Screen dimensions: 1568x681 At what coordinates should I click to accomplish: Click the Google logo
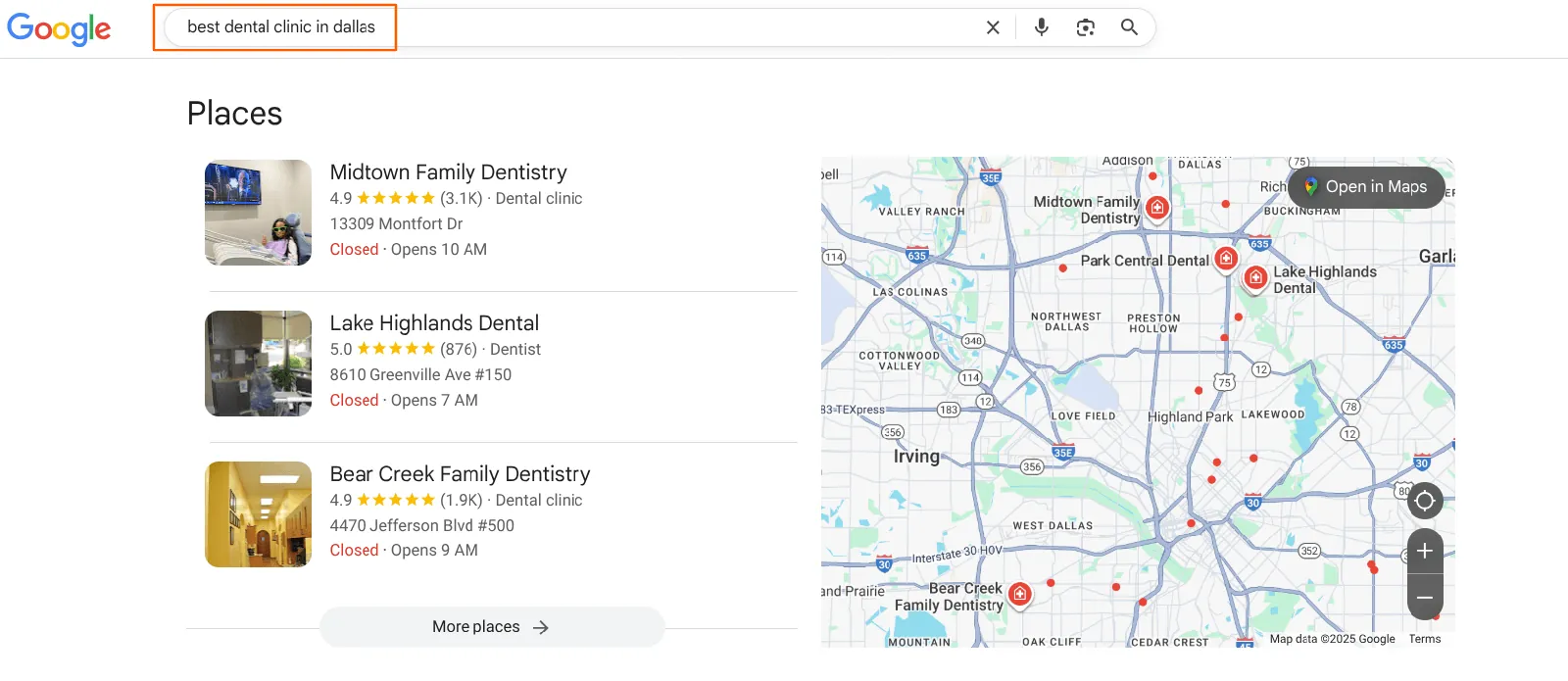coord(59,28)
